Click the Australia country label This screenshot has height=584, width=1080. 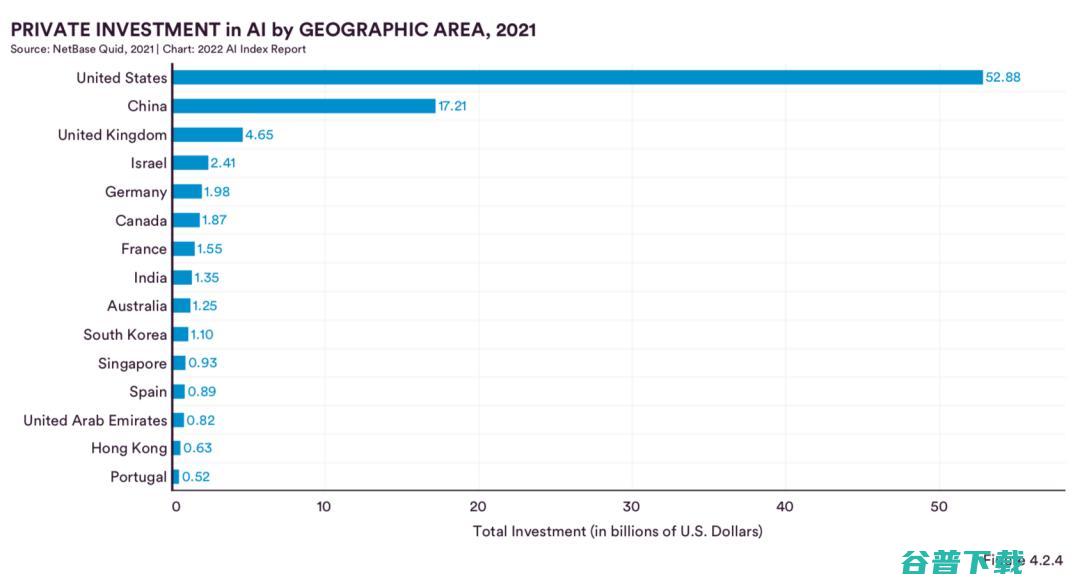point(137,306)
